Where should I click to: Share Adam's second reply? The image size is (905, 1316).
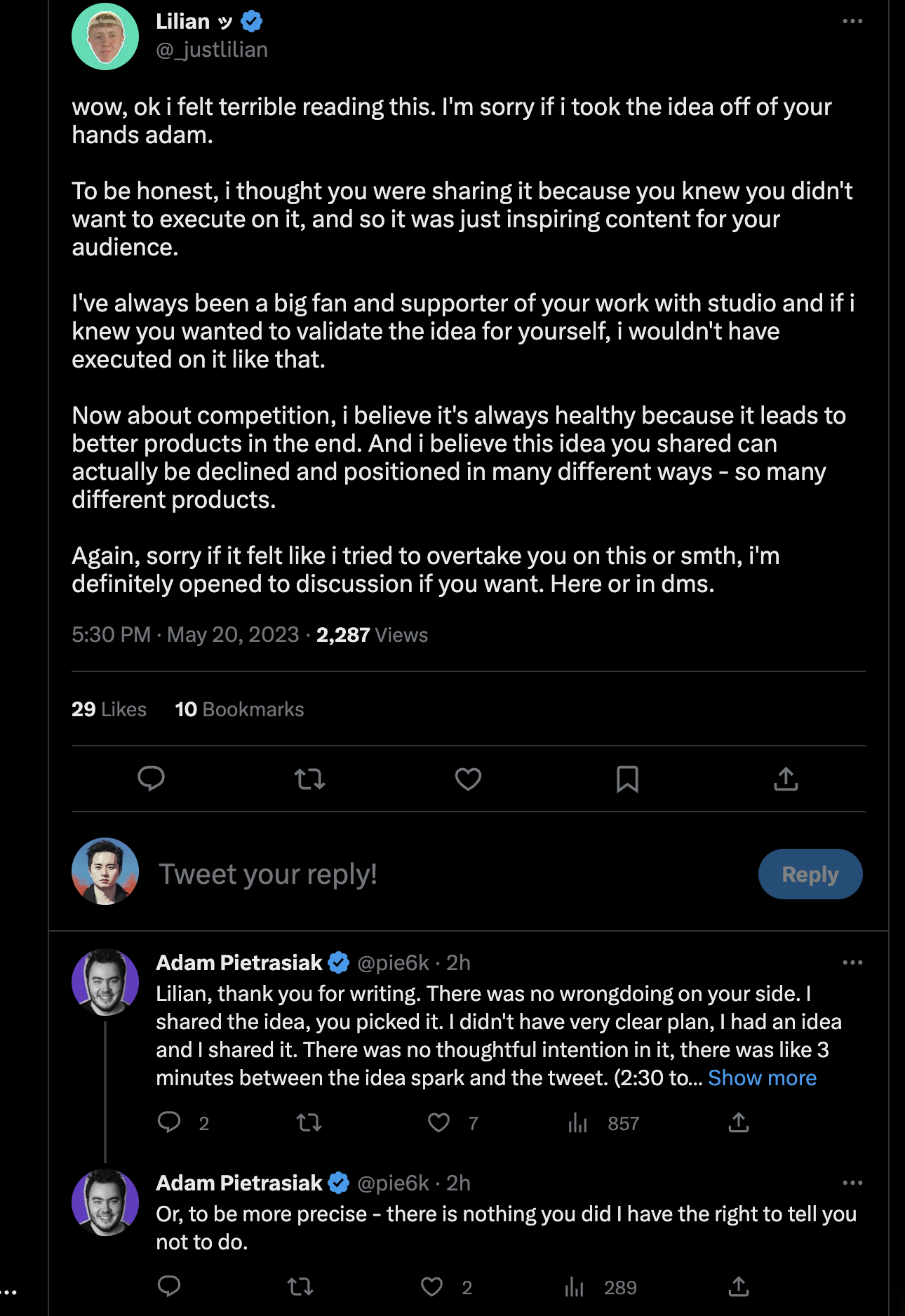click(738, 1286)
